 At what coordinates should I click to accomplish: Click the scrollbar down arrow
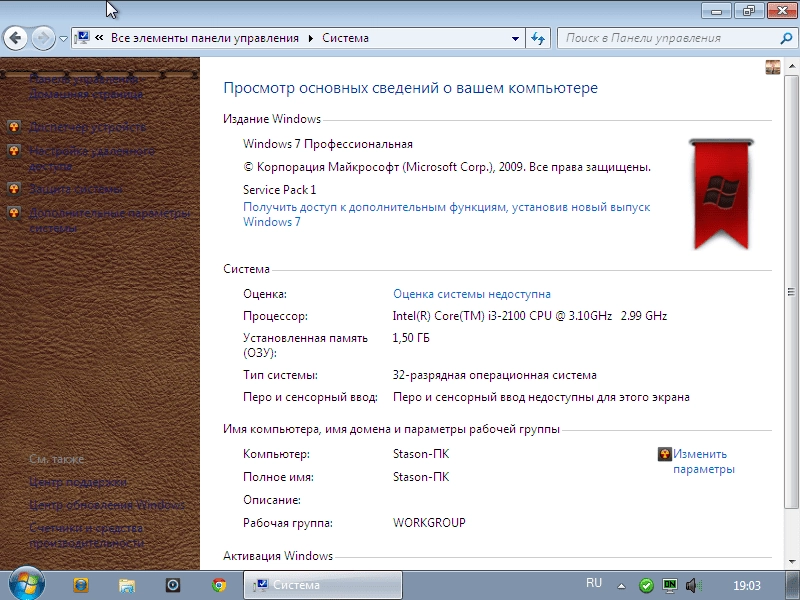click(791, 562)
